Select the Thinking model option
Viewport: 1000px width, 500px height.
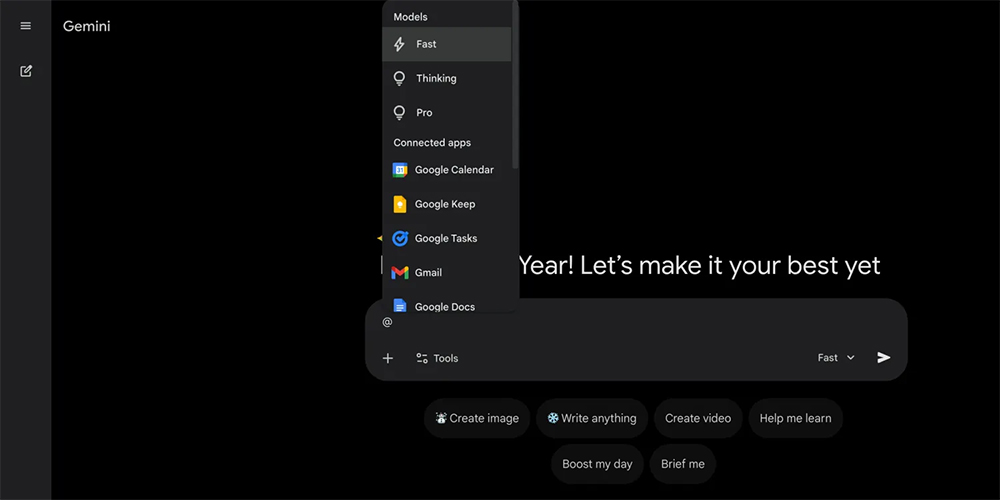pos(446,78)
